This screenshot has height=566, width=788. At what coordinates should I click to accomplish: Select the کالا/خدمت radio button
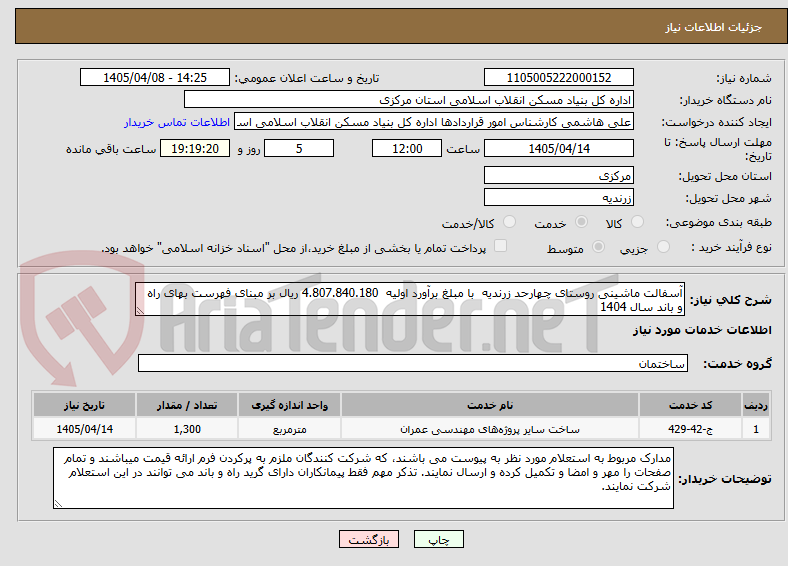[509, 222]
